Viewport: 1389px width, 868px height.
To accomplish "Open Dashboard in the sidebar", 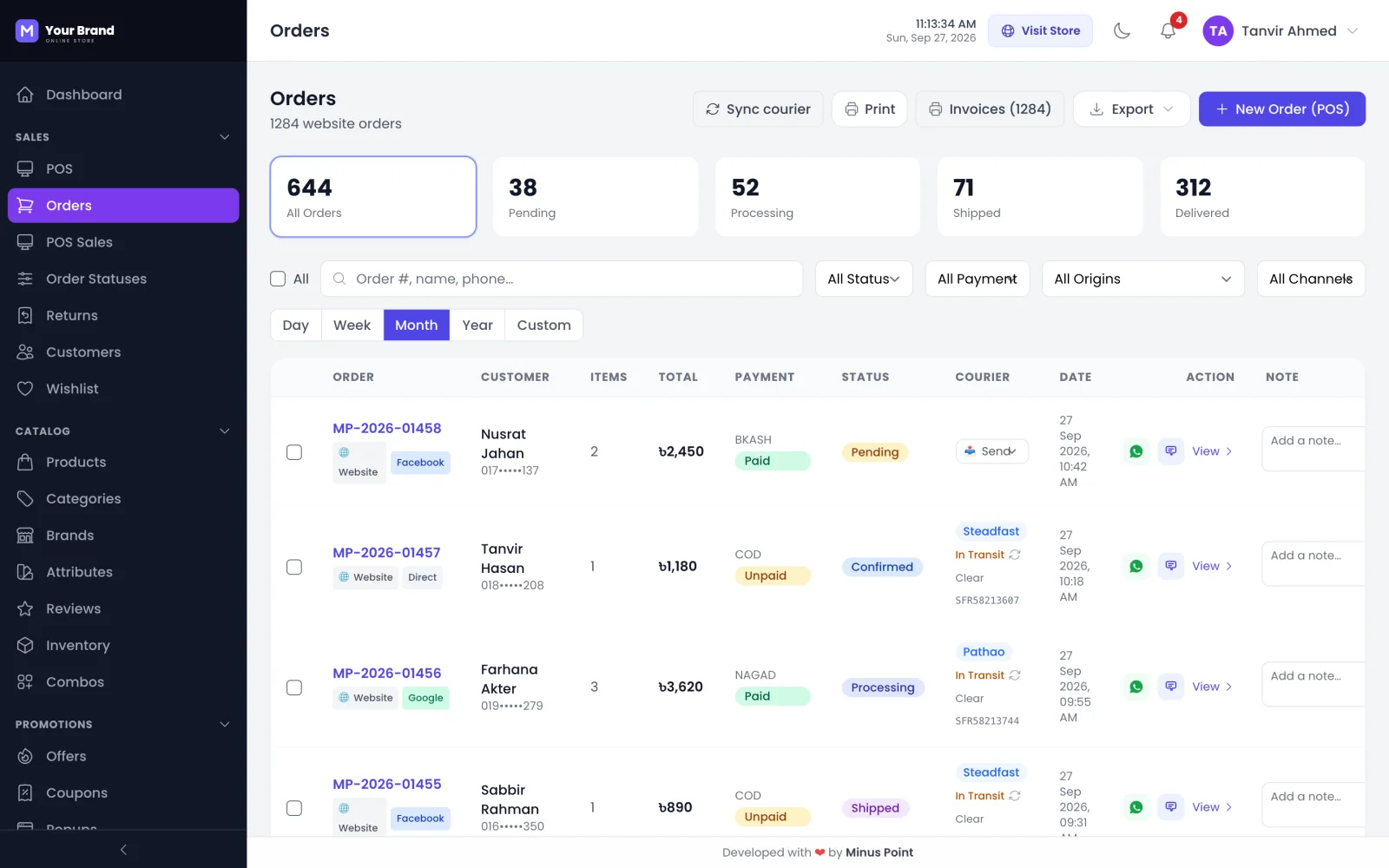I will [123, 95].
